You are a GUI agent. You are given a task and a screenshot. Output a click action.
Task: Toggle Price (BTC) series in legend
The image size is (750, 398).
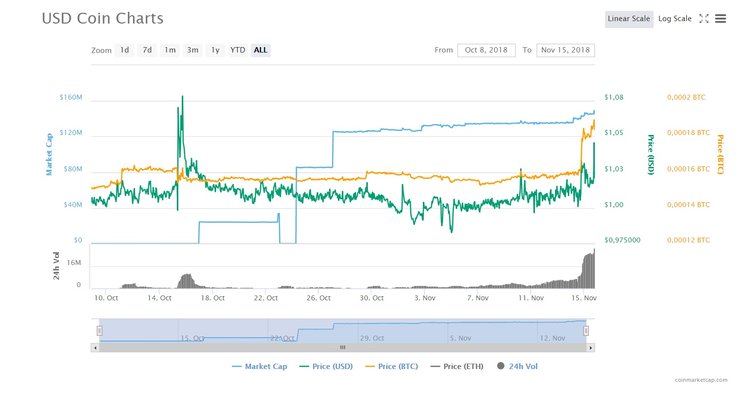[392, 366]
